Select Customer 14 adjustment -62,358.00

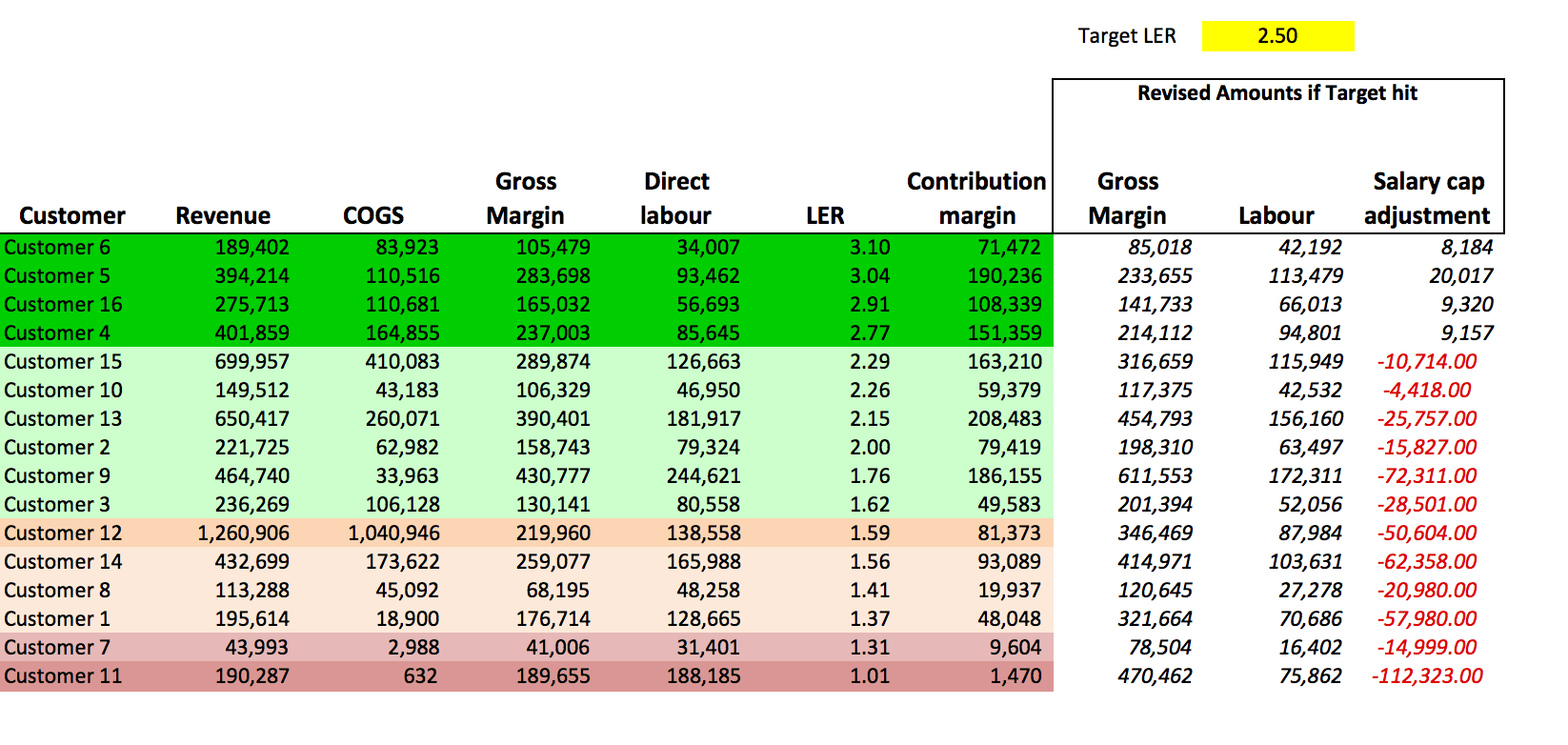click(x=1427, y=562)
